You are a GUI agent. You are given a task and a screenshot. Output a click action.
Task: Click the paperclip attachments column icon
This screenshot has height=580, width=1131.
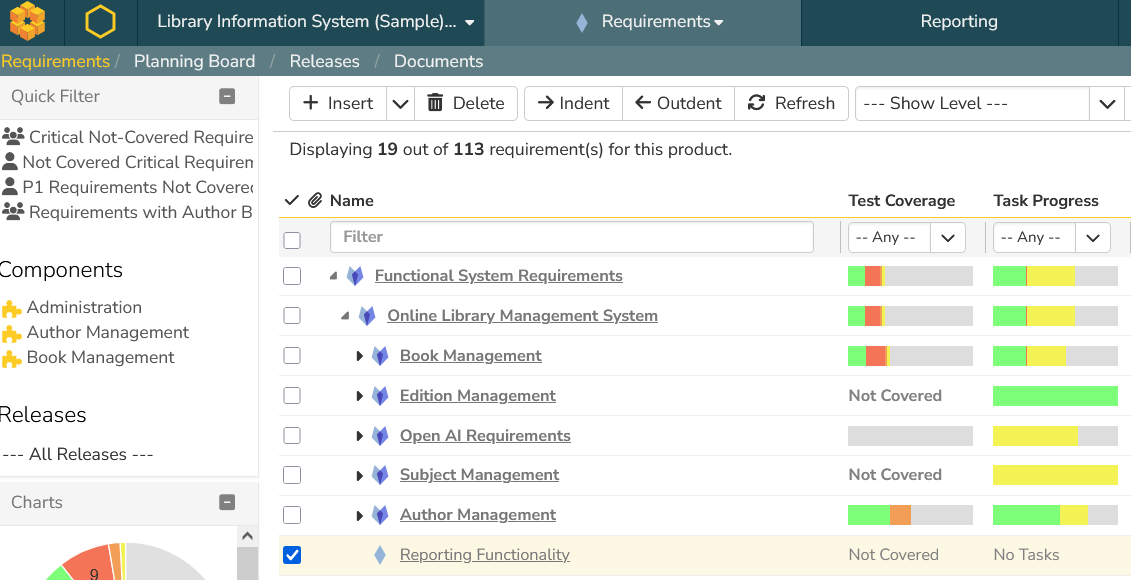tap(315, 201)
